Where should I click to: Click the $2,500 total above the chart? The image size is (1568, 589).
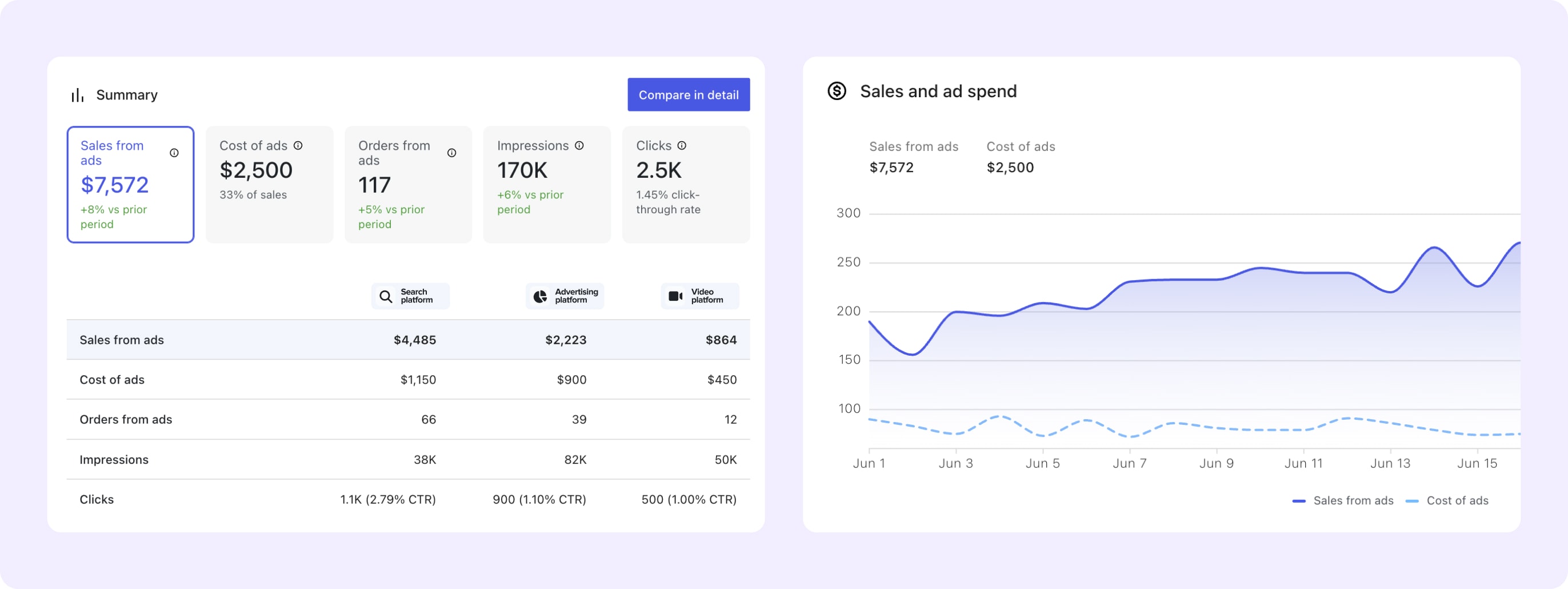click(x=1010, y=168)
